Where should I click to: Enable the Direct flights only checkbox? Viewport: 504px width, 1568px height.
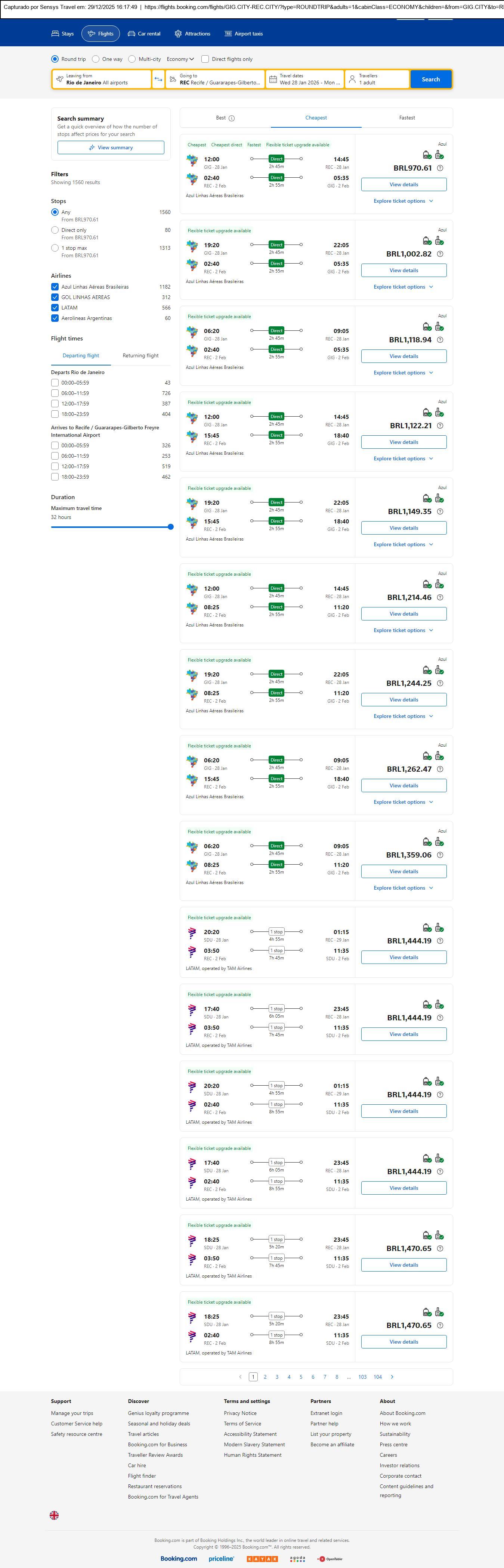tap(205, 59)
